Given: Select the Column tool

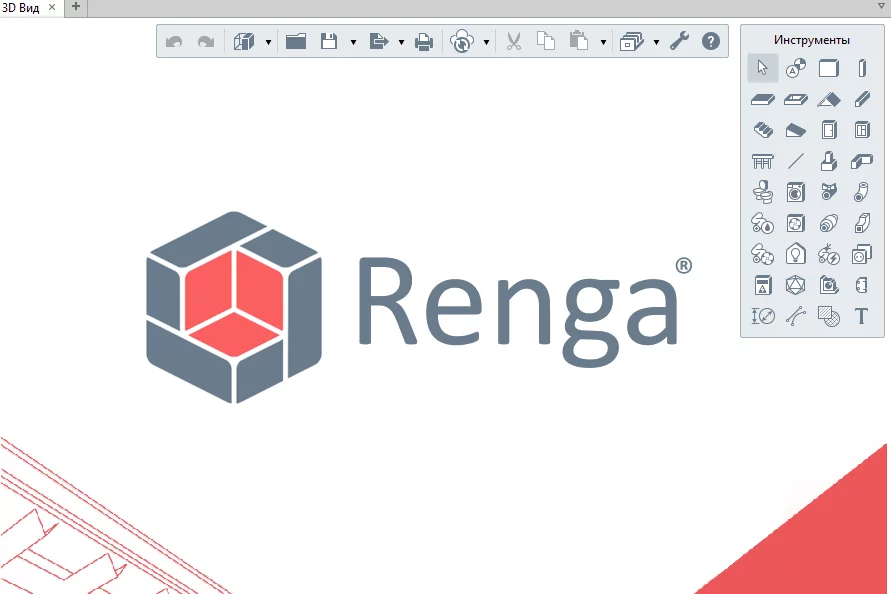Looking at the screenshot, I should click(x=862, y=68).
